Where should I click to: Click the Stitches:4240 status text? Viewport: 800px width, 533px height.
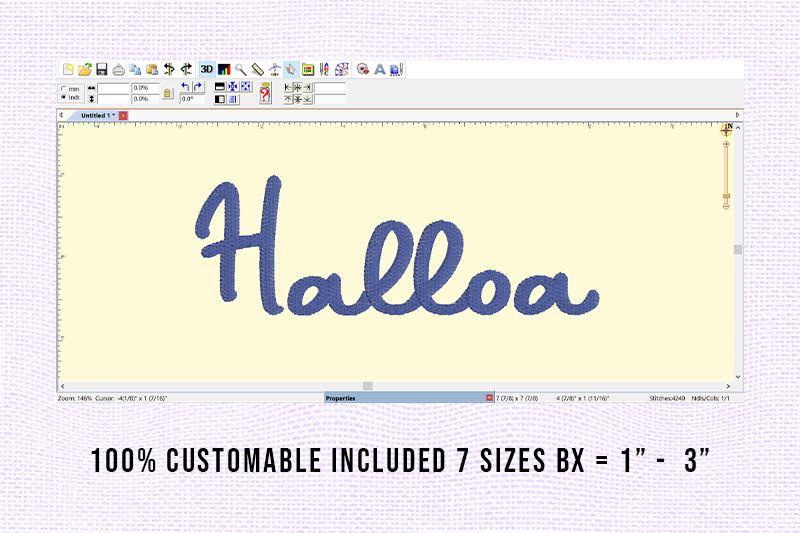click(667, 398)
